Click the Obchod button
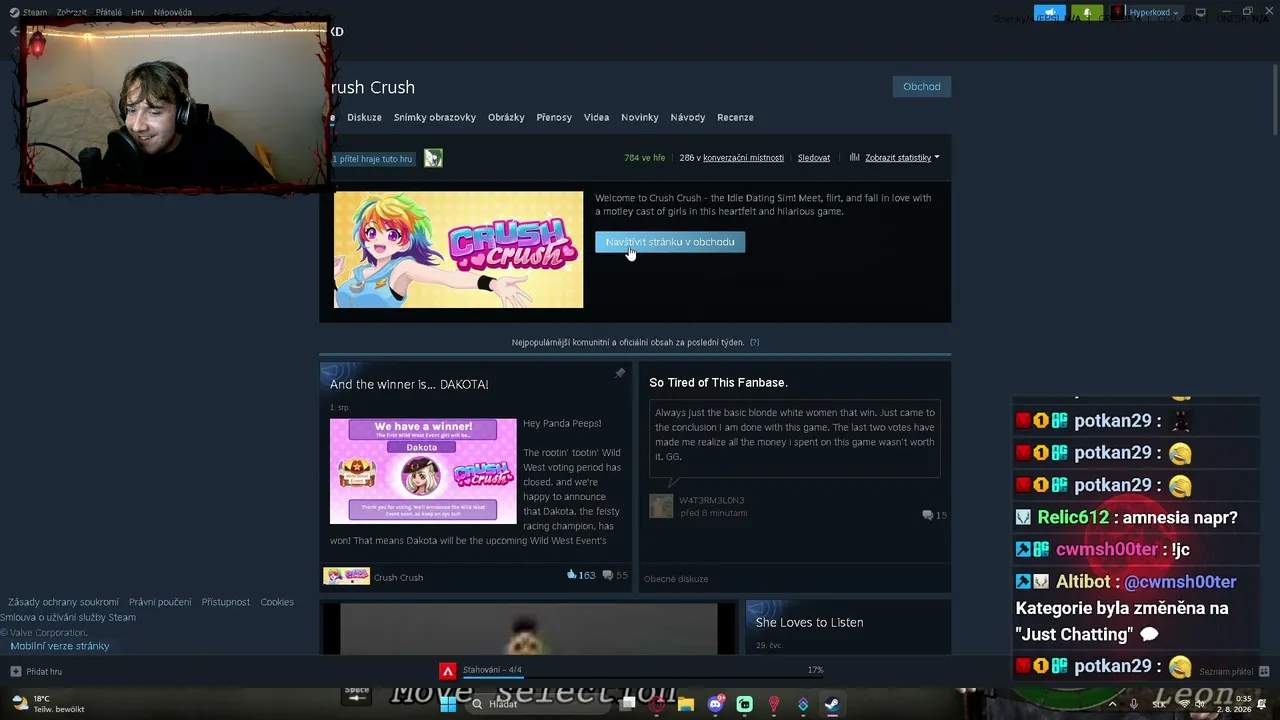Image resolution: width=1280 pixels, height=720 pixels. pos(922,86)
